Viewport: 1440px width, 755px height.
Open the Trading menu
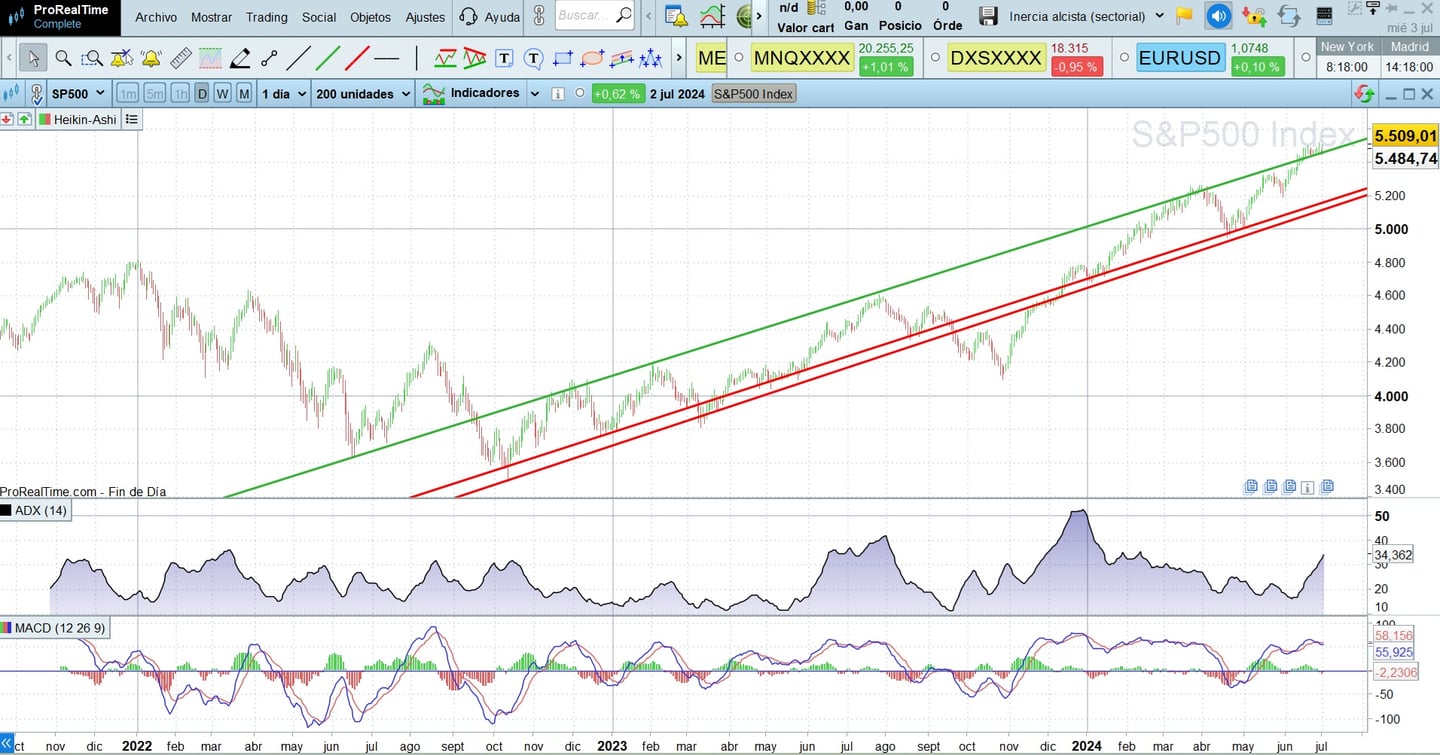point(266,17)
